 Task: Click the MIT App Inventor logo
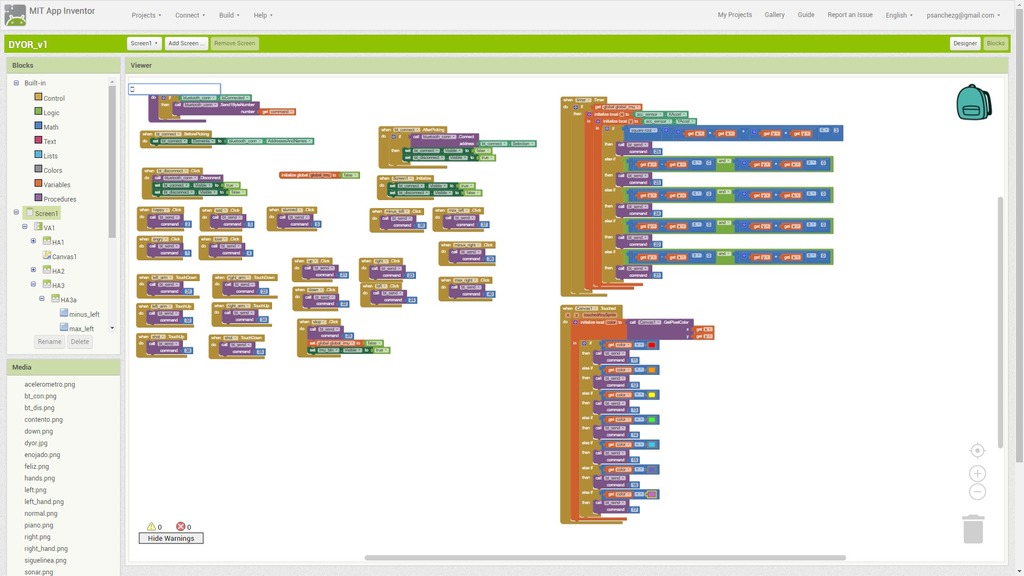coord(15,15)
